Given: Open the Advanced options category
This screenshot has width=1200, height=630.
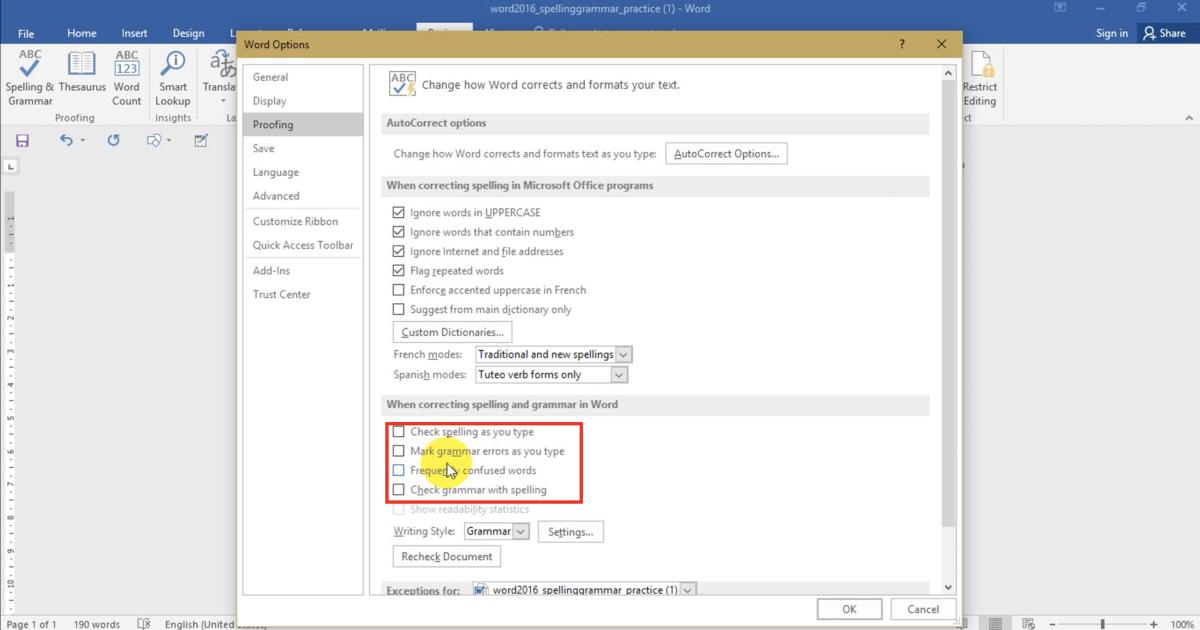Looking at the screenshot, I should 303,196.
